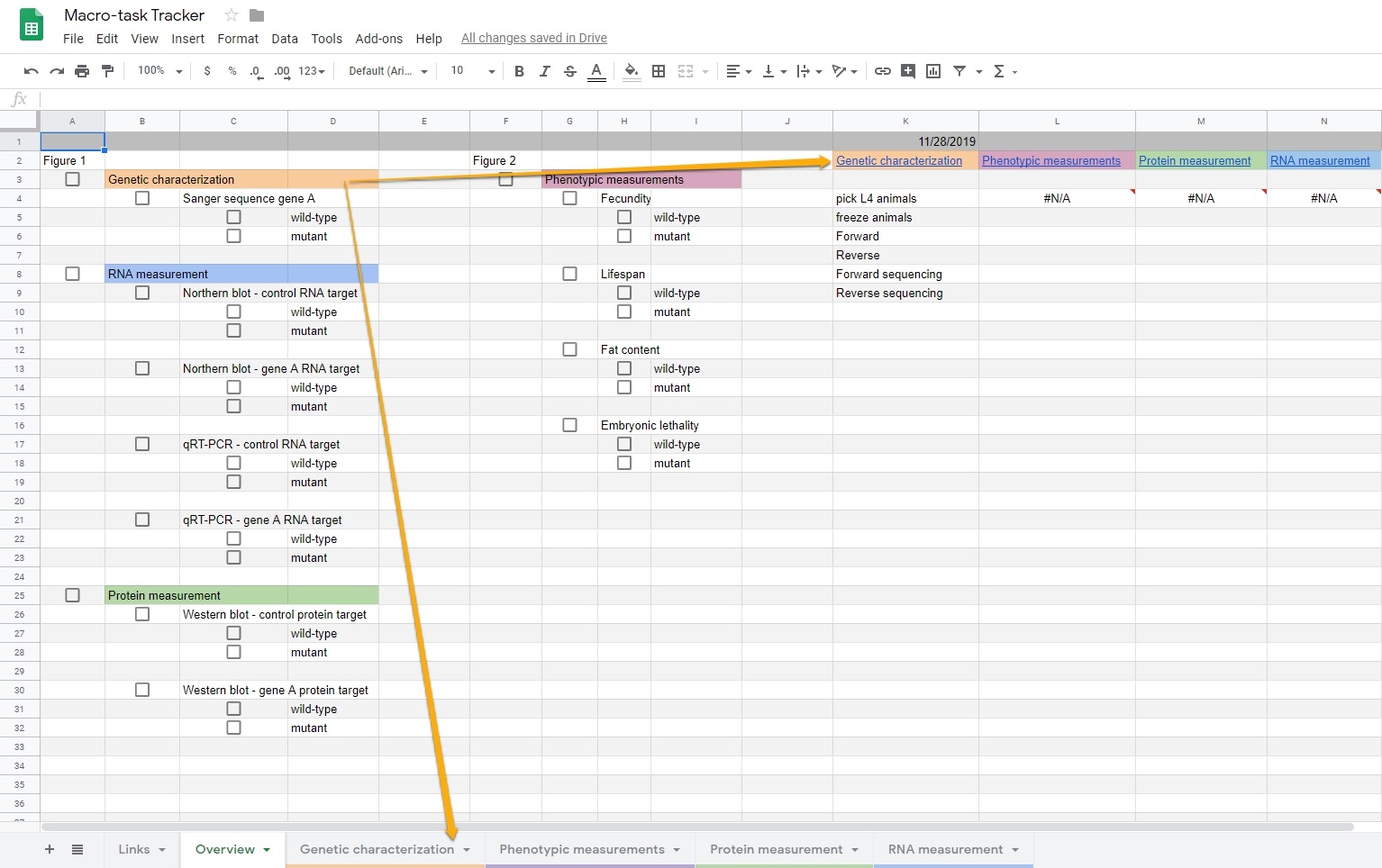The width and height of the screenshot is (1382, 868).
Task: Check Phenotypic measurements checkbox
Action: 506,179
